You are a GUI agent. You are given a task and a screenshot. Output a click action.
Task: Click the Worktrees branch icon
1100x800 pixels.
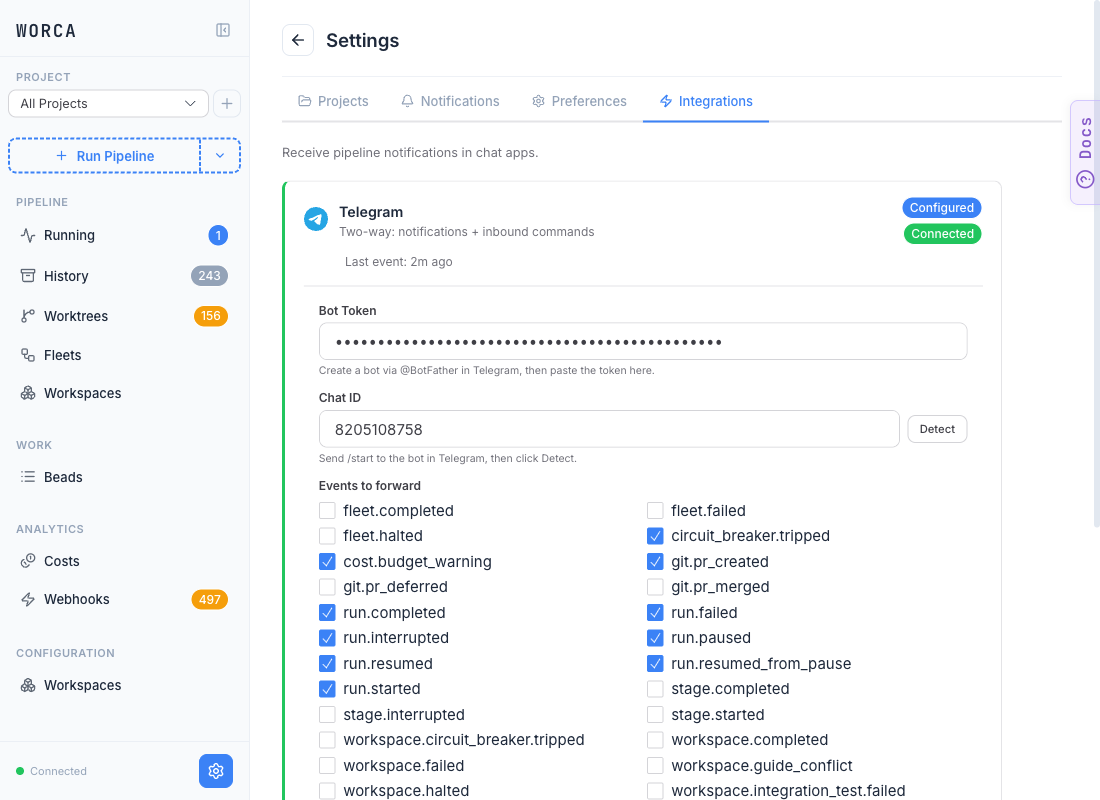tap(28, 316)
